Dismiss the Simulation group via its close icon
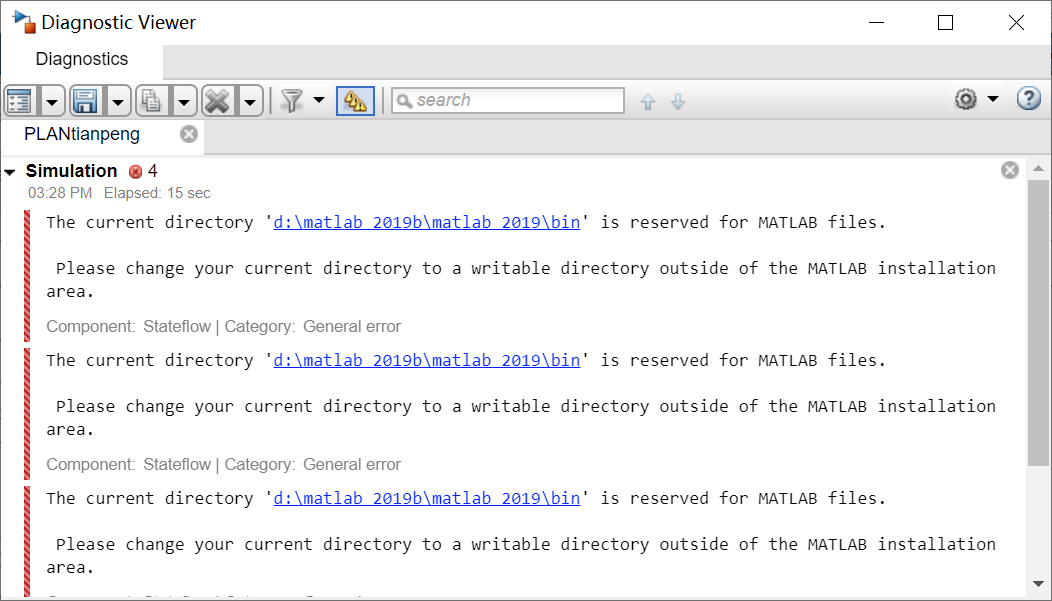The image size is (1052, 601). [x=1009, y=170]
